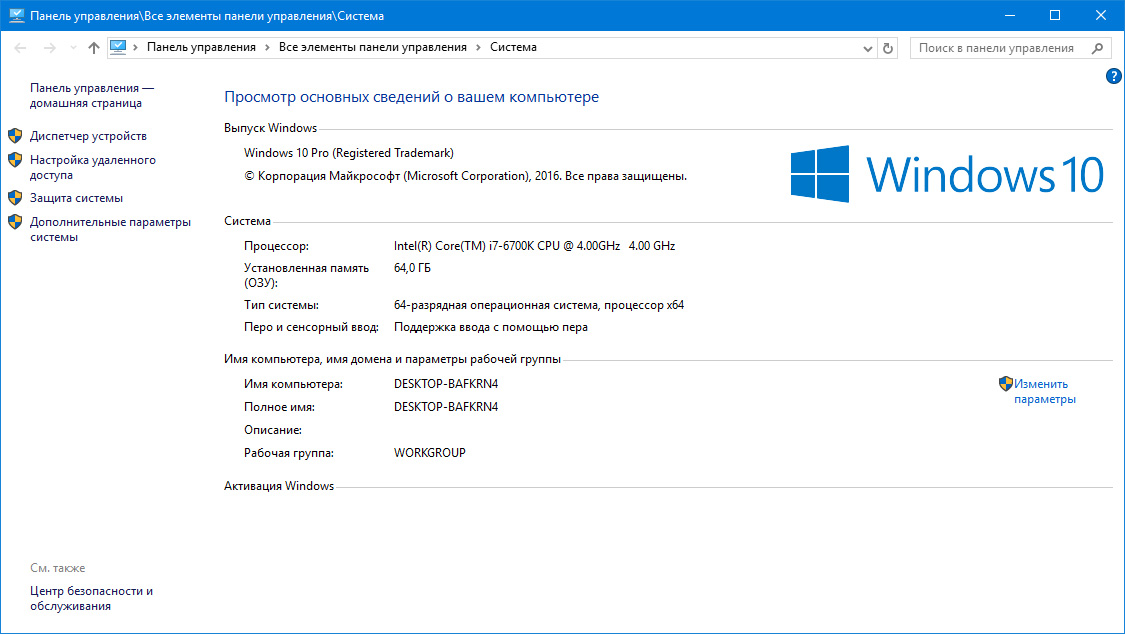Select workgroup value WORKGROUP
Image resolution: width=1125 pixels, height=634 pixels.
click(x=430, y=453)
